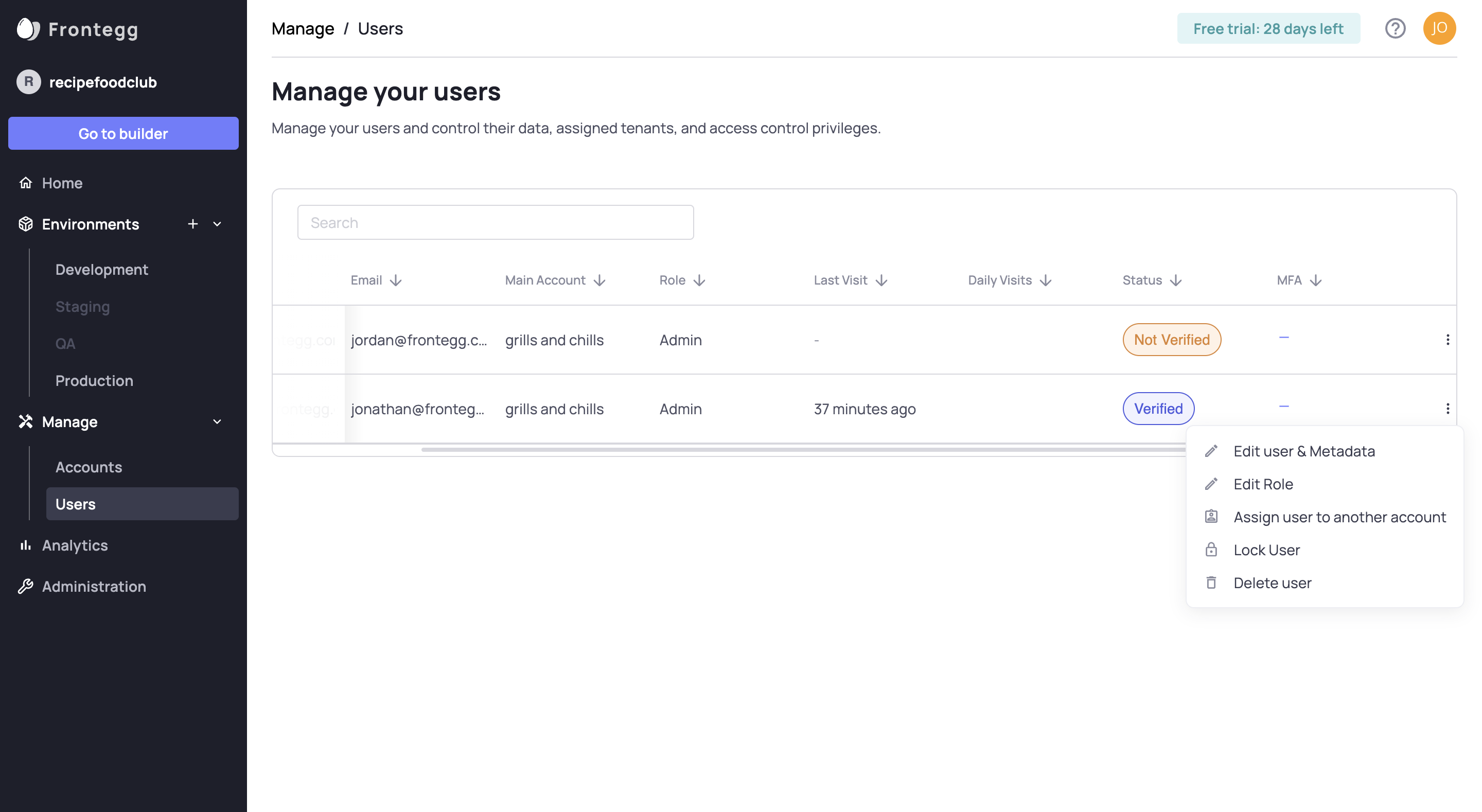Open the recipefoodclub workspace switcher
Screen dimensions: 1482x812
(x=87, y=82)
